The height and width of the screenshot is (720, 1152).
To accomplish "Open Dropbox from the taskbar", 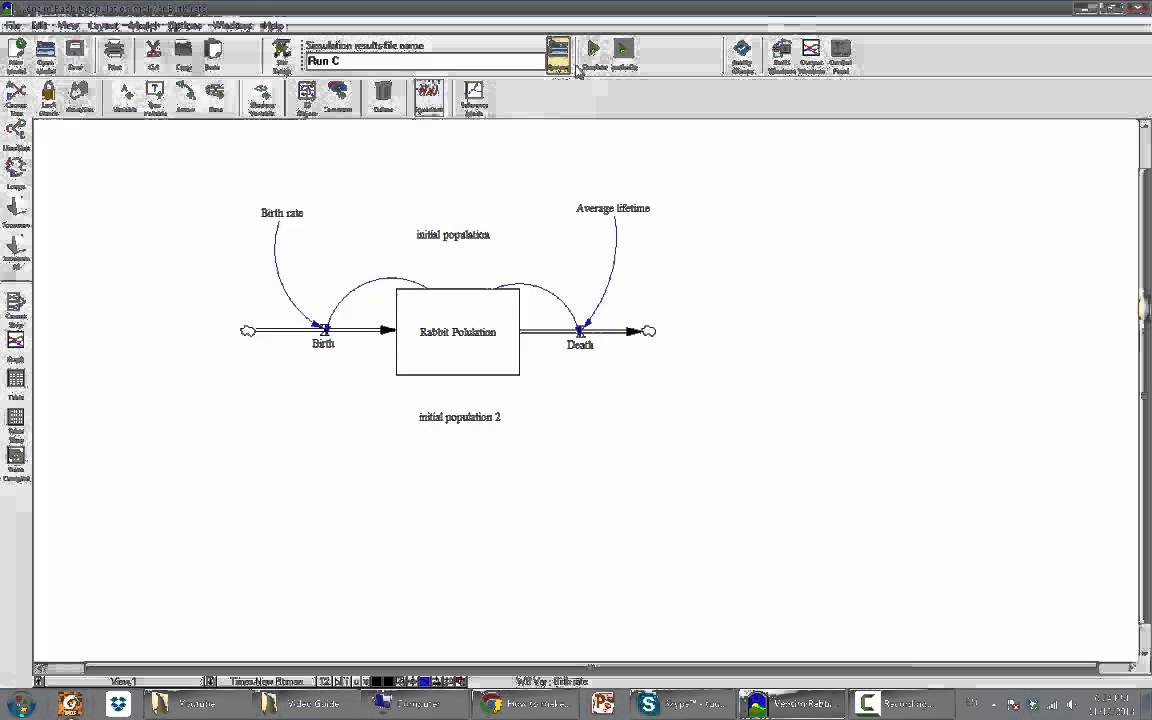I will point(118,704).
